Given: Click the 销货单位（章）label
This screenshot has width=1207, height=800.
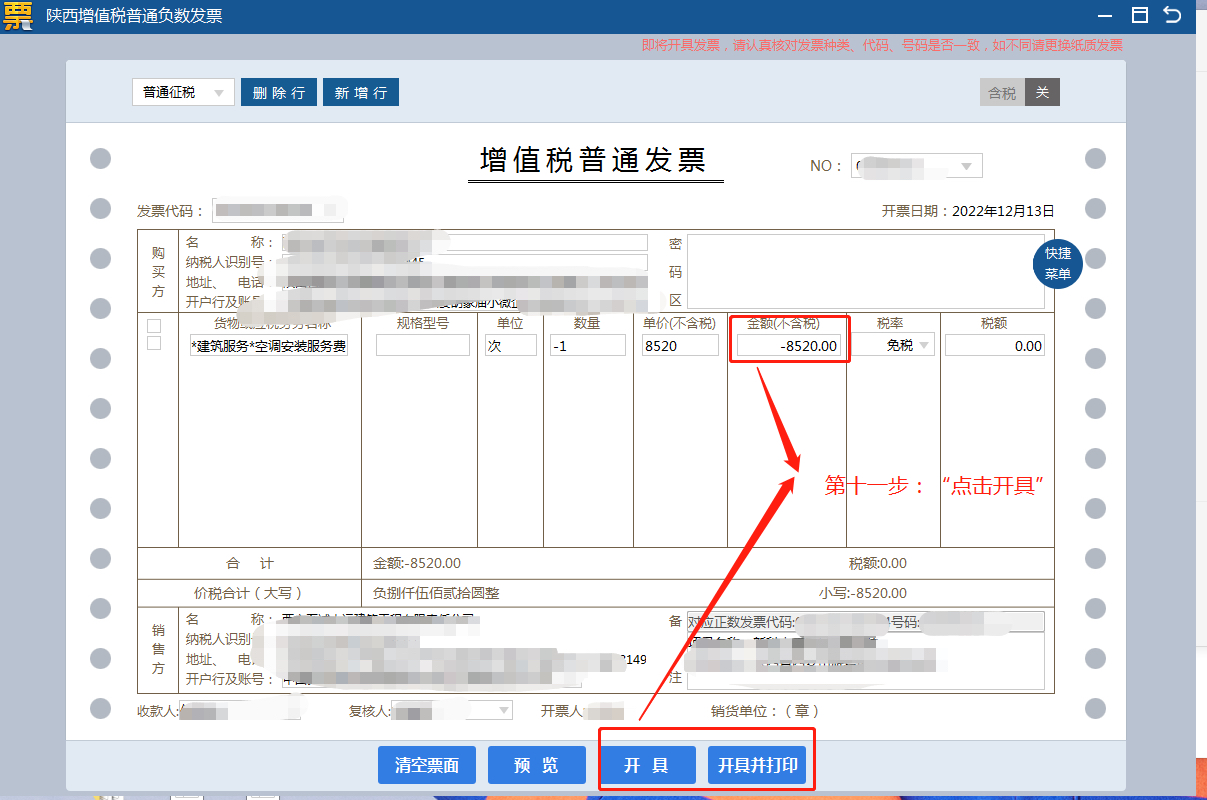Looking at the screenshot, I should [x=765, y=711].
